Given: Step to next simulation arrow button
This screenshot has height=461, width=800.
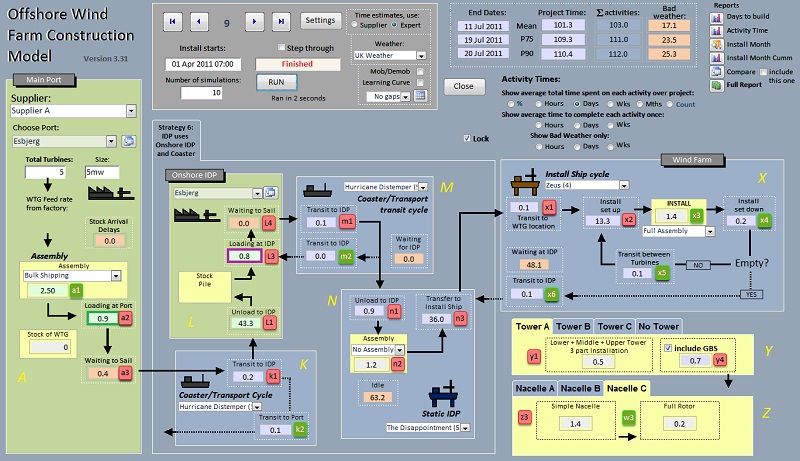Looking at the screenshot, I should coord(254,21).
